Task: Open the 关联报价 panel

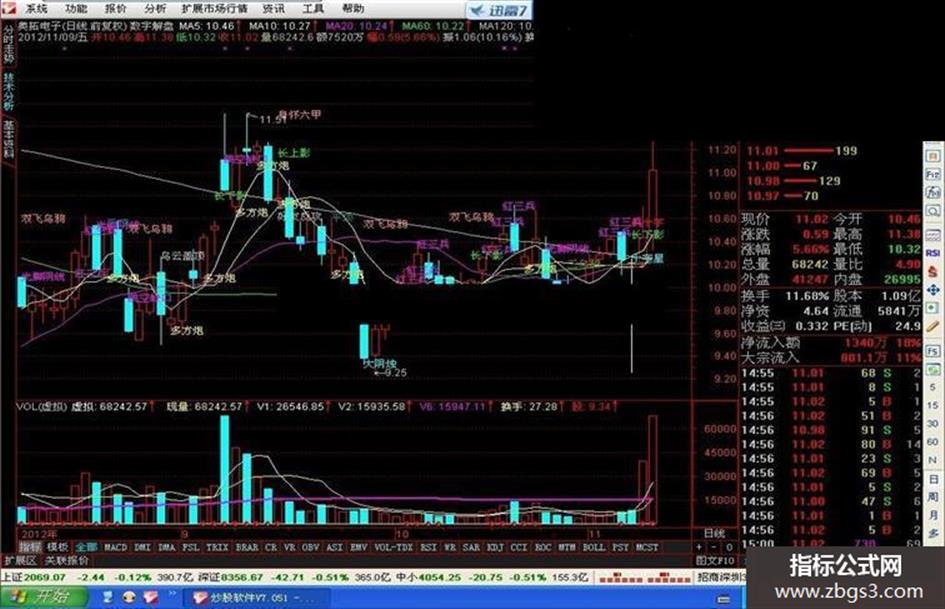Action: pyautogui.click(x=66, y=560)
